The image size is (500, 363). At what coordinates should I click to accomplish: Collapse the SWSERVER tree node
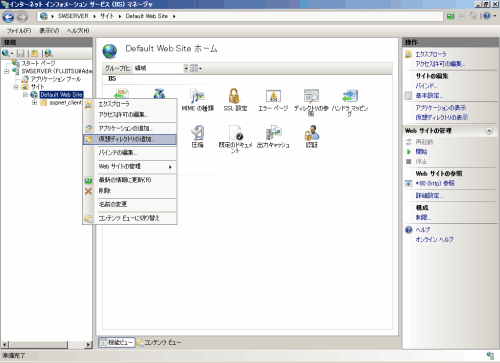tap(6, 71)
